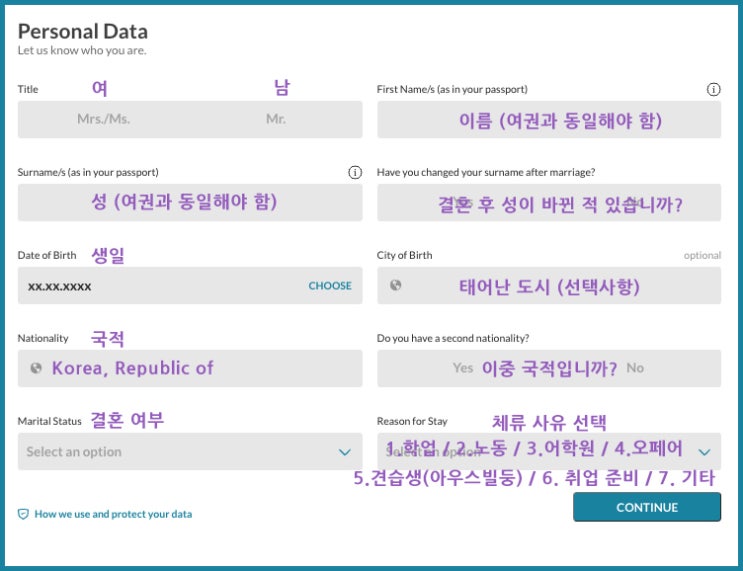Click the surname changed after marriage toggle field
Image resolution: width=743 pixels, height=571 pixels.
549,202
